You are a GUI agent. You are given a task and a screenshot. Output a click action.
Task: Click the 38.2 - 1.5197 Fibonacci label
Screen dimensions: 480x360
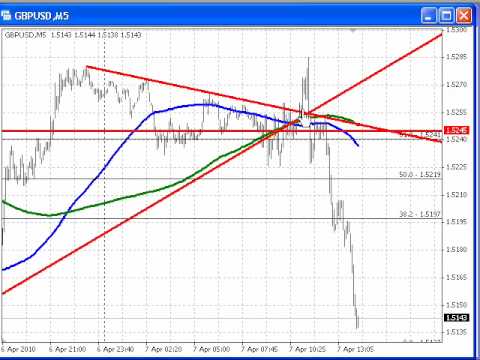pos(420,214)
